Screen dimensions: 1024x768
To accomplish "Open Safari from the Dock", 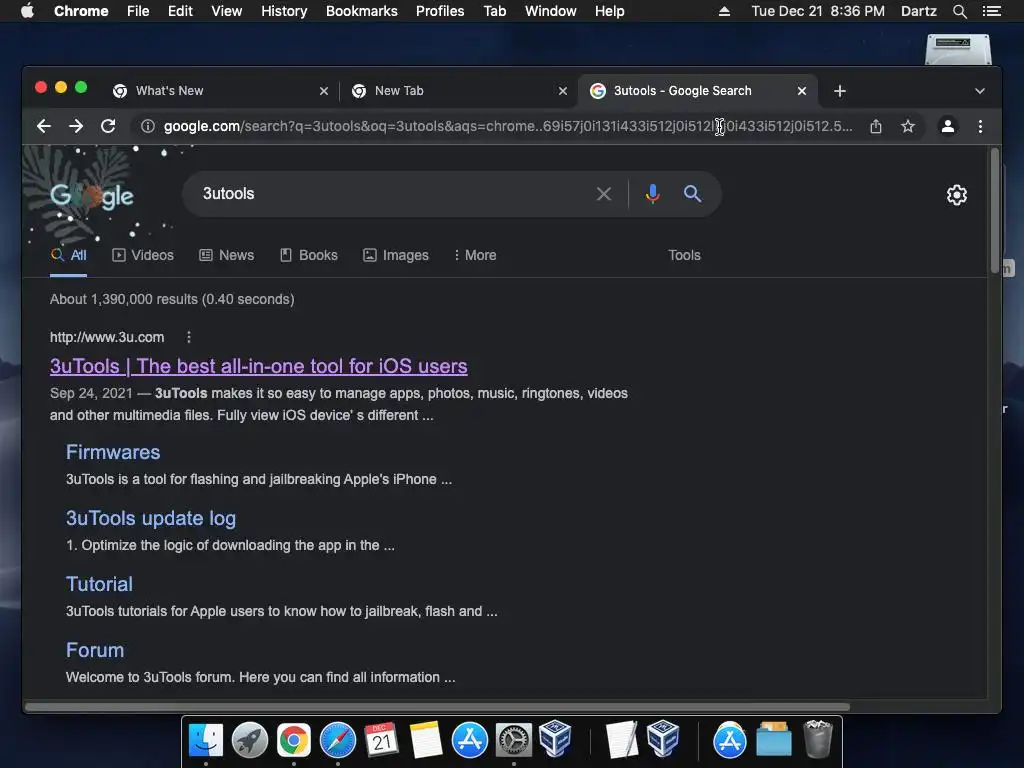I will tap(338, 740).
